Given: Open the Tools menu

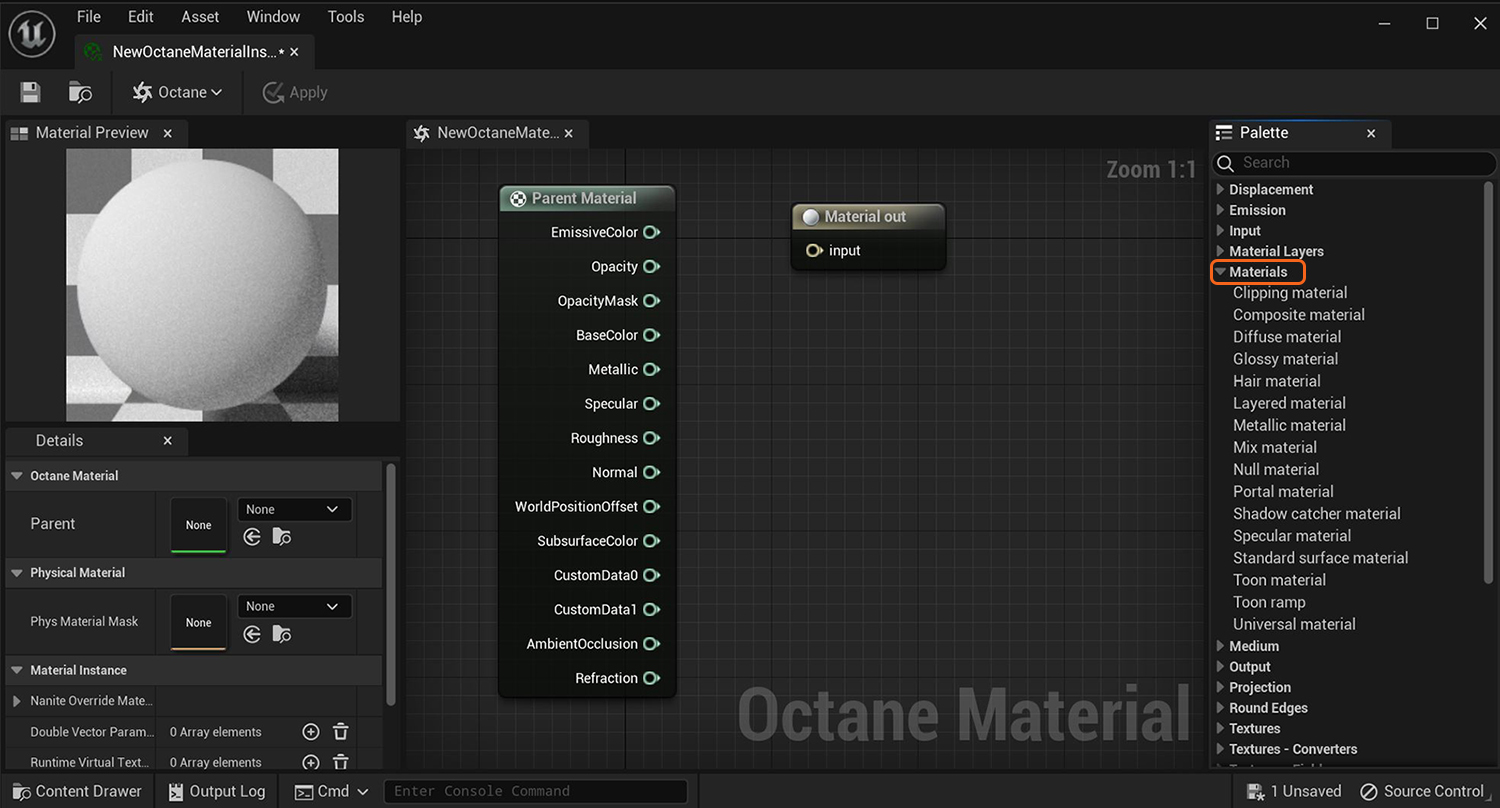Looking at the screenshot, I should (x=346, y=17).
